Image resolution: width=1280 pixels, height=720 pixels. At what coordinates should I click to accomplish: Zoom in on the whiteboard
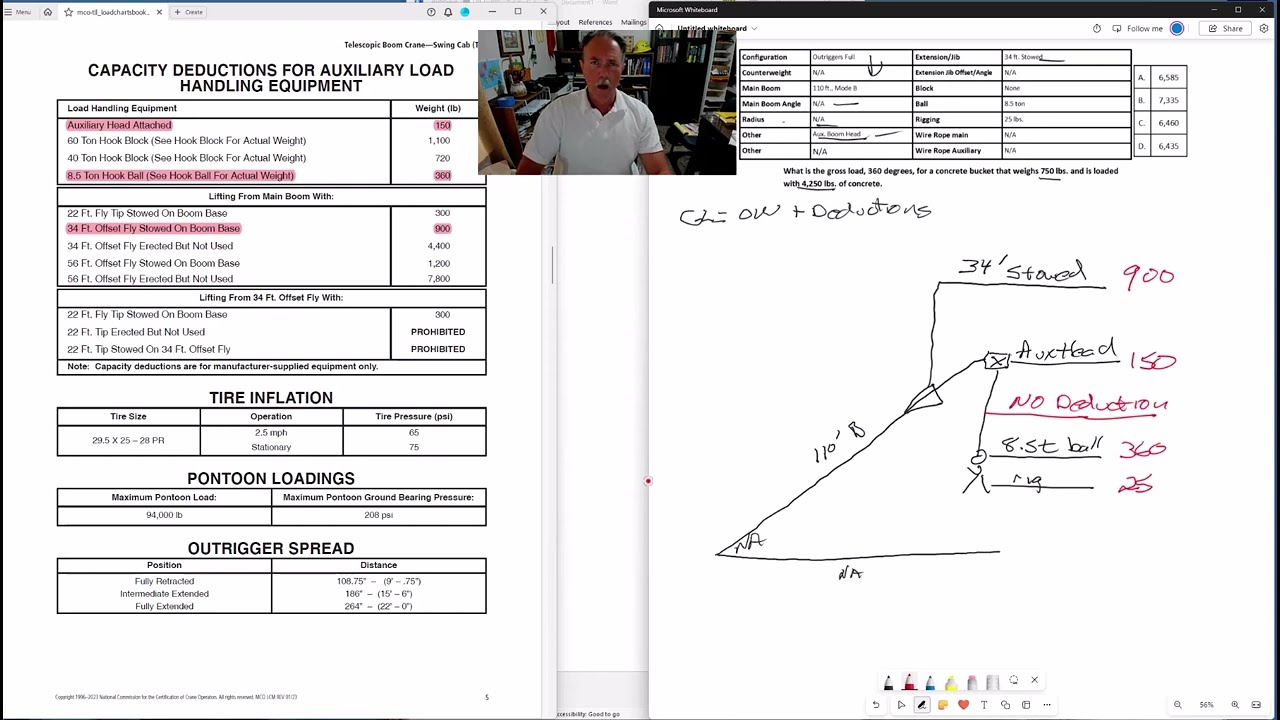coord(1235,705)
